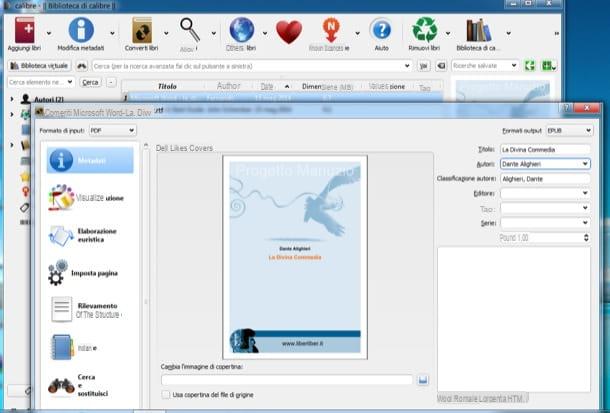Viewport: 610px width, 413px height.
Task: Open the Autori dropdown Dante Alighieri
Action: click(585, 164)
